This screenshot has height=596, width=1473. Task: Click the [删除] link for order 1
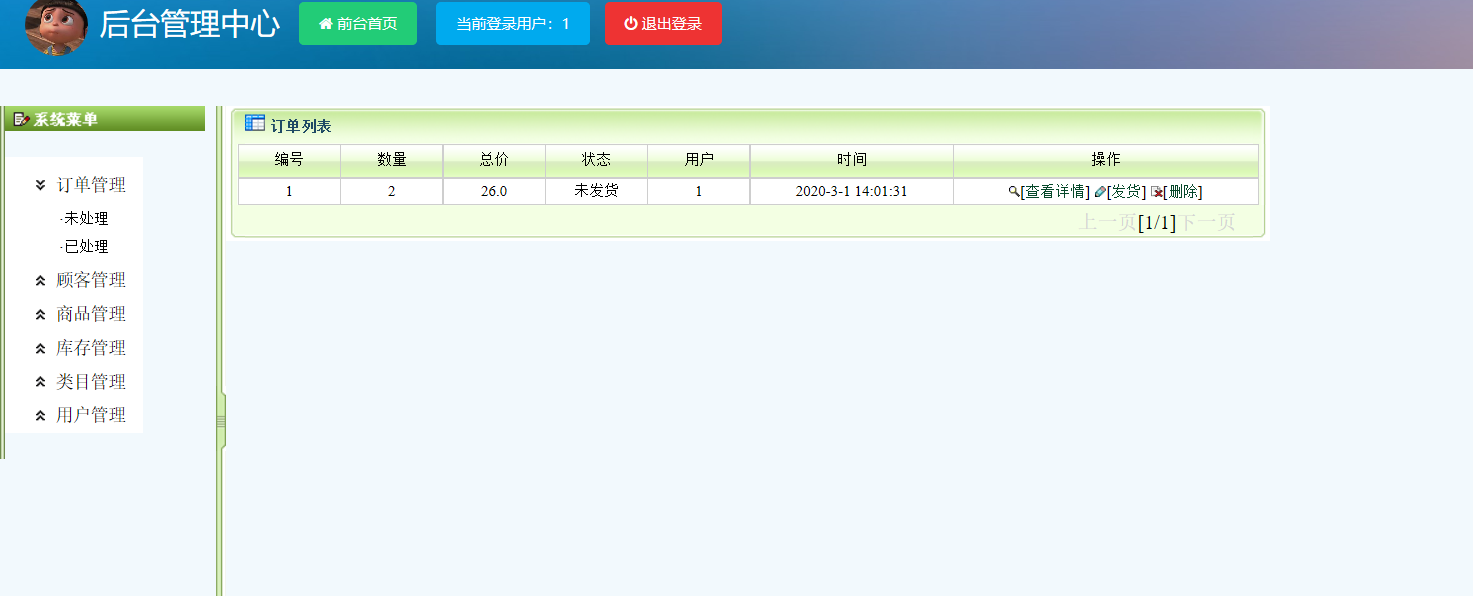tap(1183, 192)
